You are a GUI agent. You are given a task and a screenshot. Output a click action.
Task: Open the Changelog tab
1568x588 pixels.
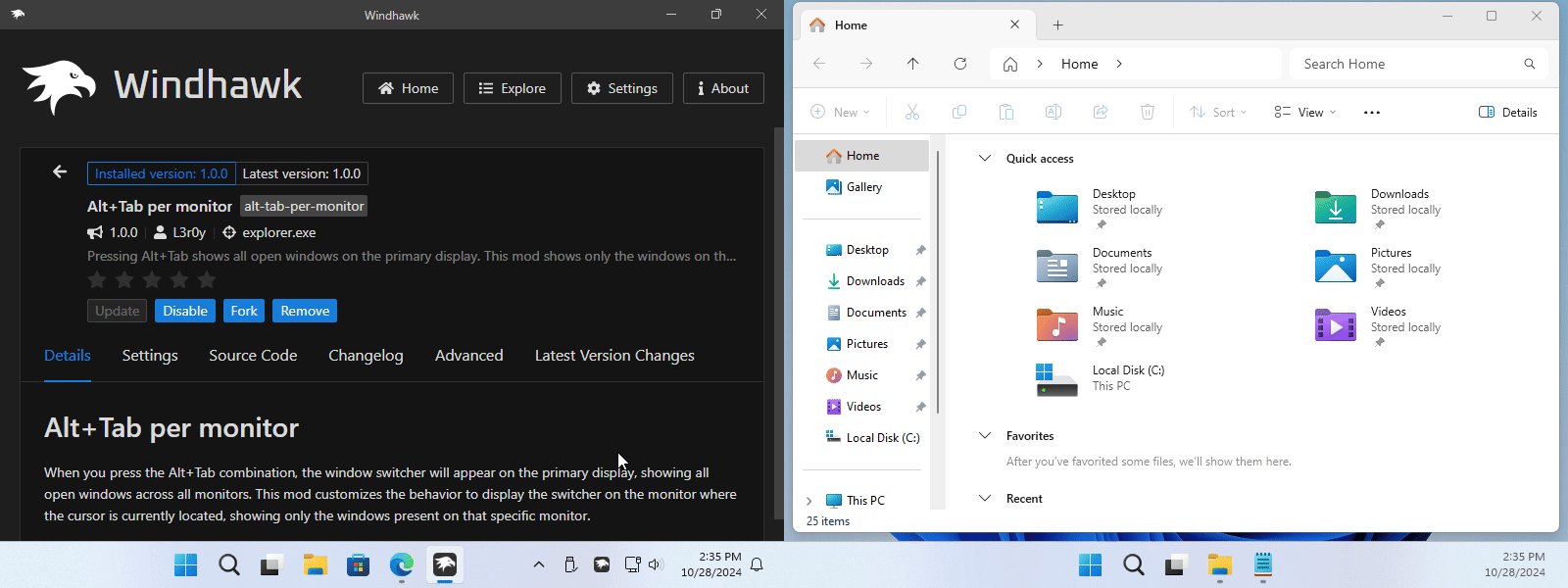366,356
